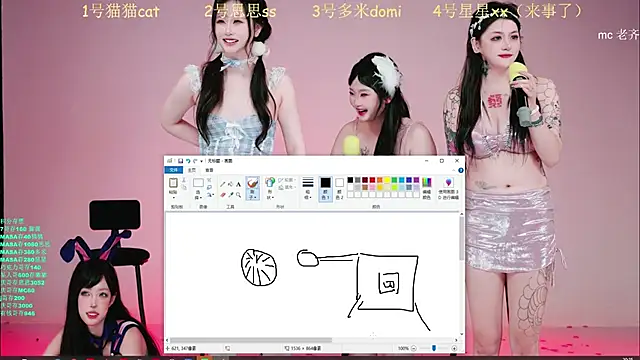
Task: Click the horizontal scrollbar left arrow
Action: [x=167, y=340]
